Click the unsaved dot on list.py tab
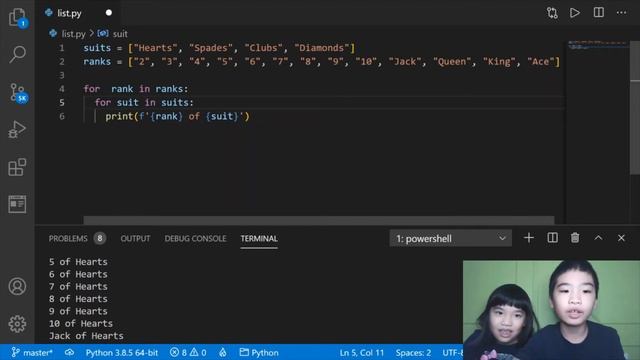The image size is (640, 360). pyautogui.click(x=109, y=13)
